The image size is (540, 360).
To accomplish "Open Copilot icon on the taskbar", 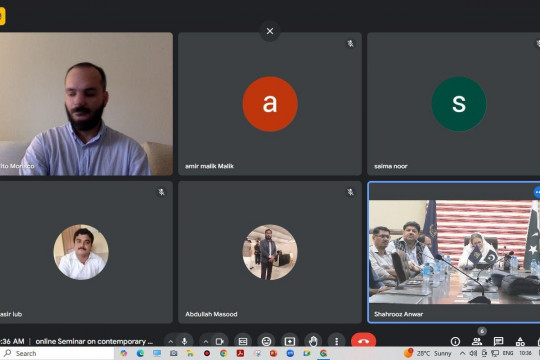I will pos(123,353).
